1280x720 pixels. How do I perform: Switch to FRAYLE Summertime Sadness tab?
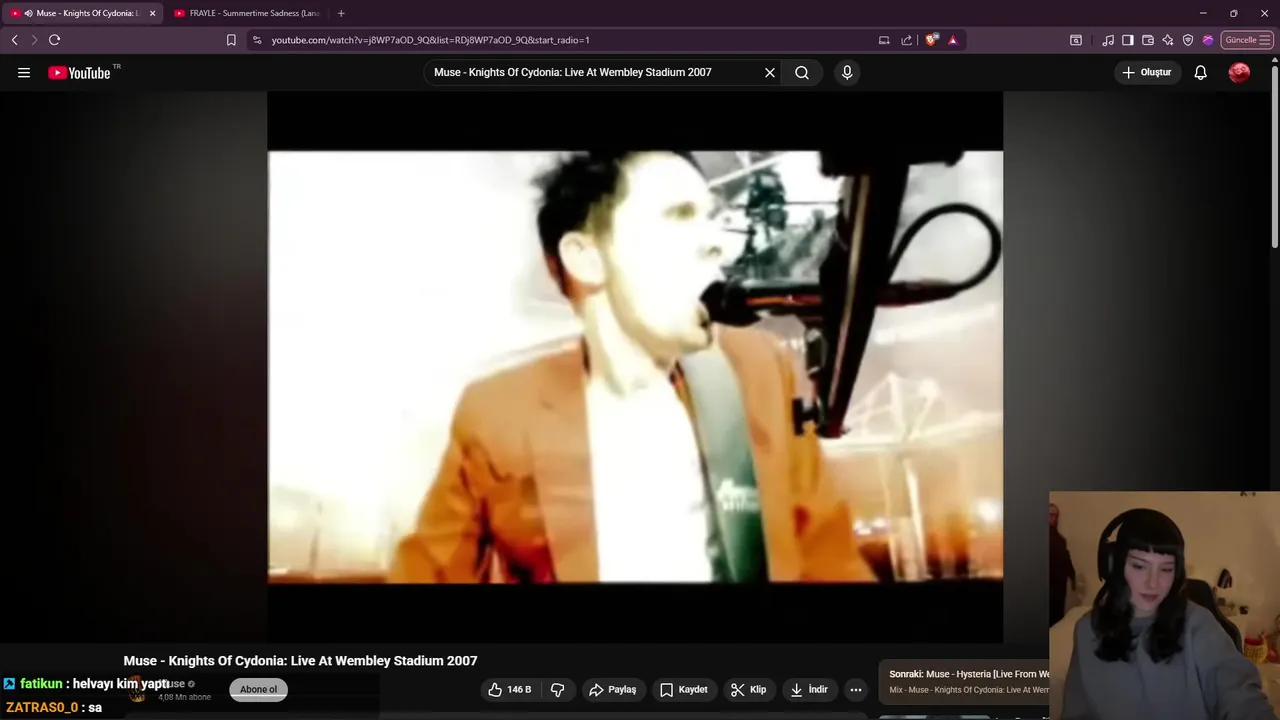pyautogui.click(x=246, y=13)
